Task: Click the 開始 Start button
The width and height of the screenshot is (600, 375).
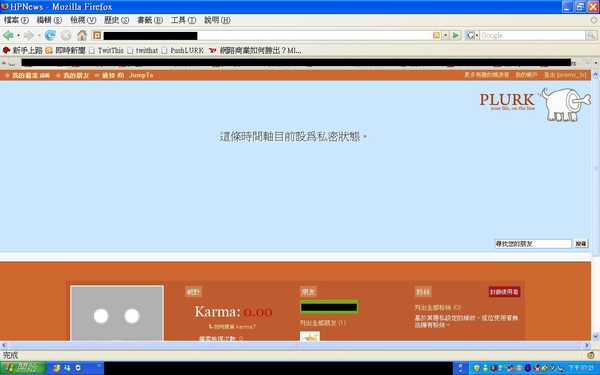Action: 23,368
